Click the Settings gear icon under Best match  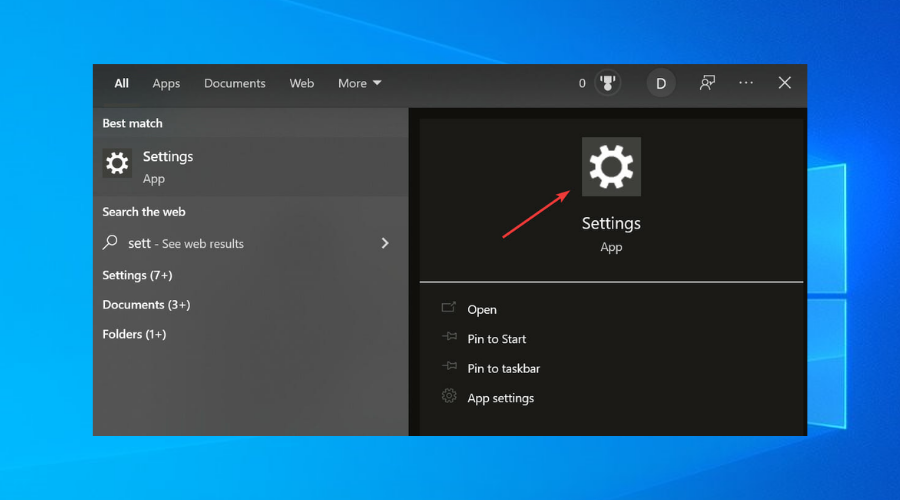[x=117, y=164]
